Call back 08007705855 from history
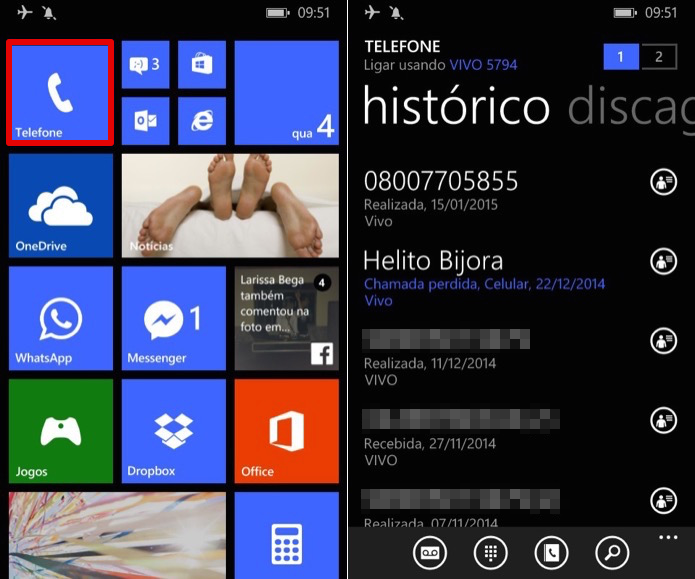 (x=441, y=181)
